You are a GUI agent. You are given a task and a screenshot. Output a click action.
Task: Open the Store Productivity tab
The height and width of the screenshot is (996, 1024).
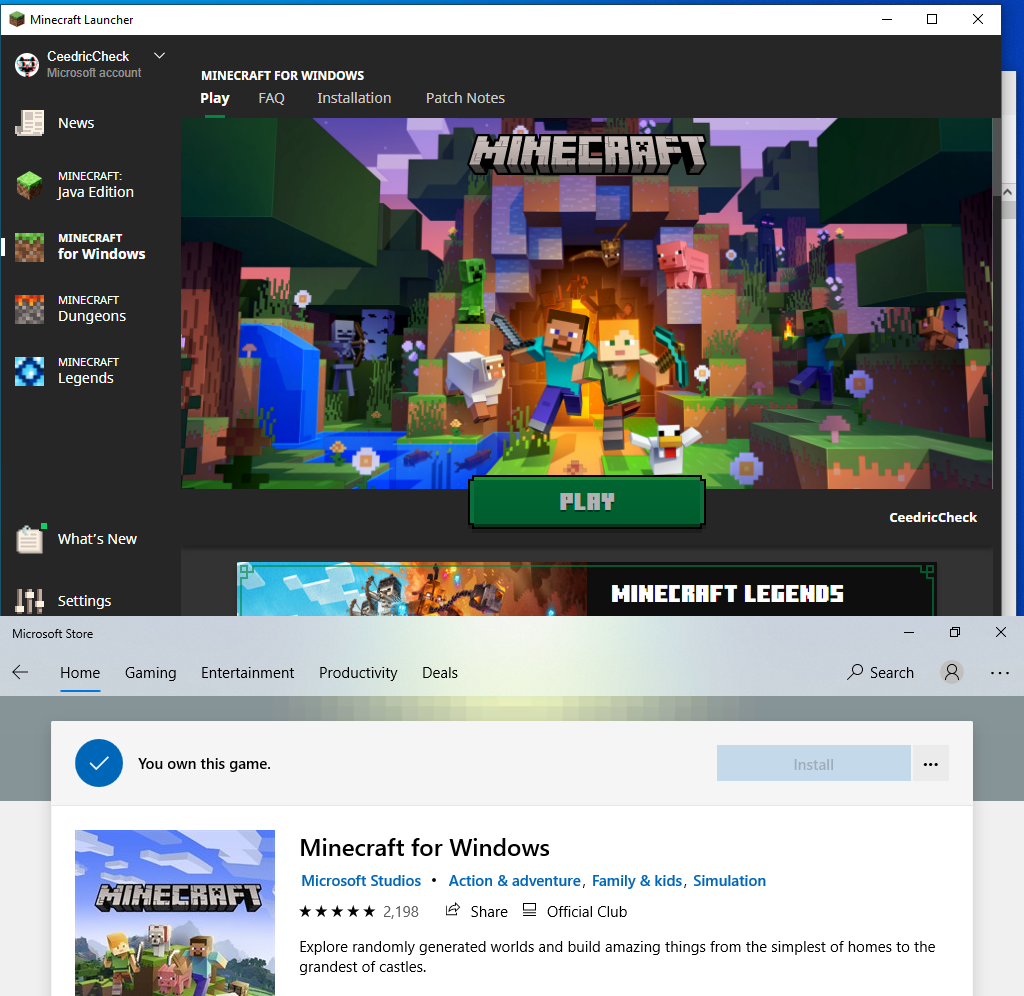[358, 673]
